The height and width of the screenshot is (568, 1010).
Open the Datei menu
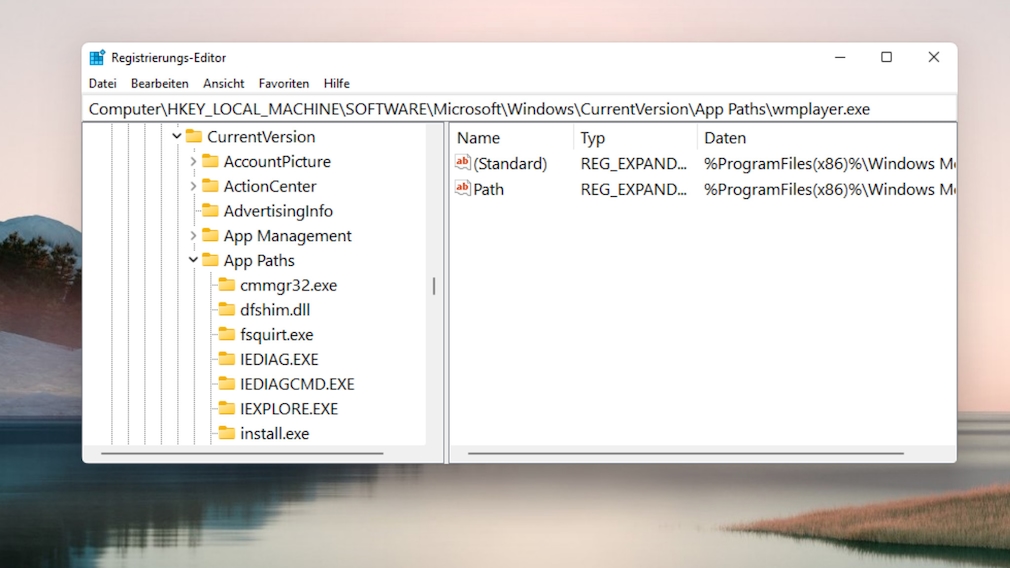[102, 83]
